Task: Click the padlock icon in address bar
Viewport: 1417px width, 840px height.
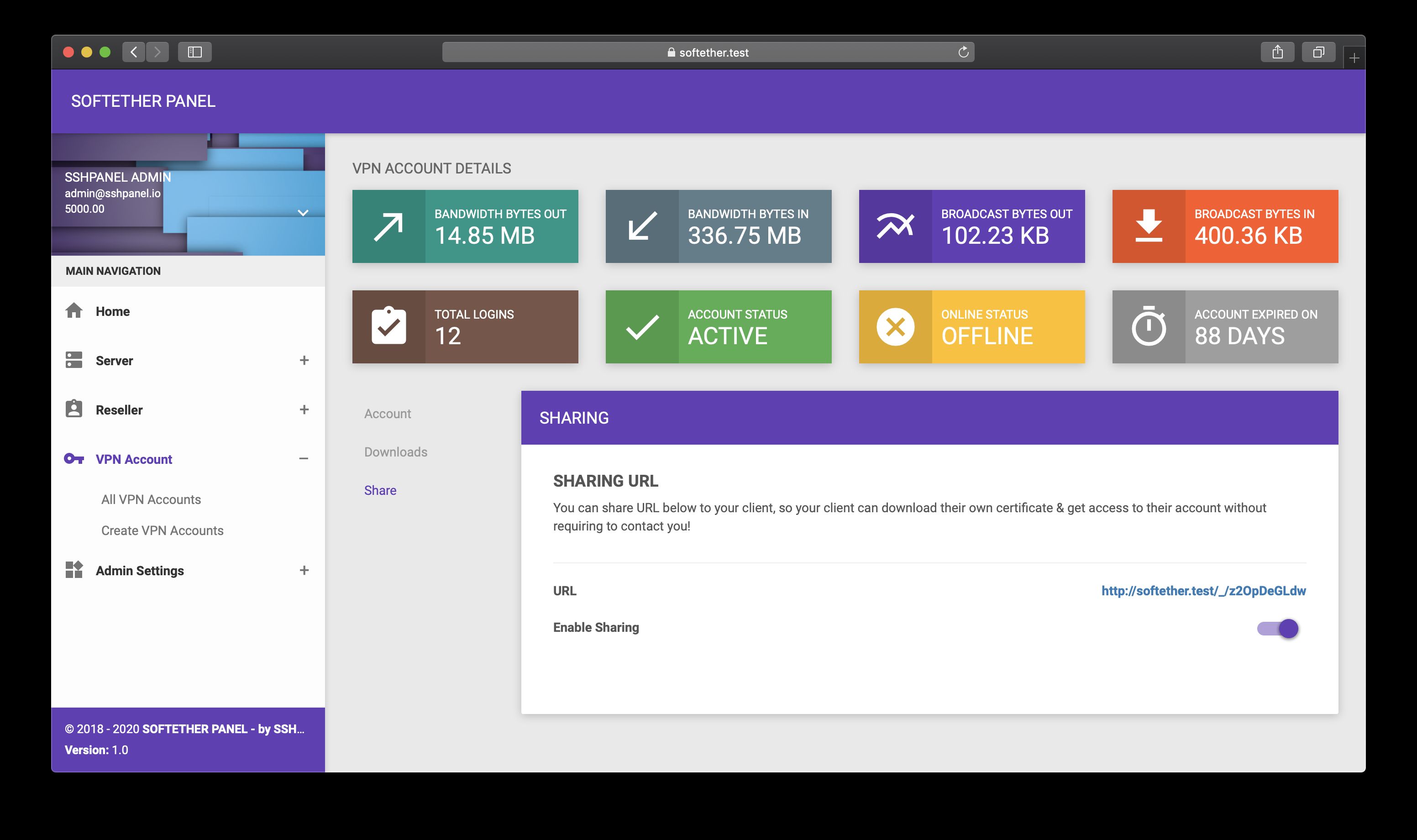Action: 671,52
